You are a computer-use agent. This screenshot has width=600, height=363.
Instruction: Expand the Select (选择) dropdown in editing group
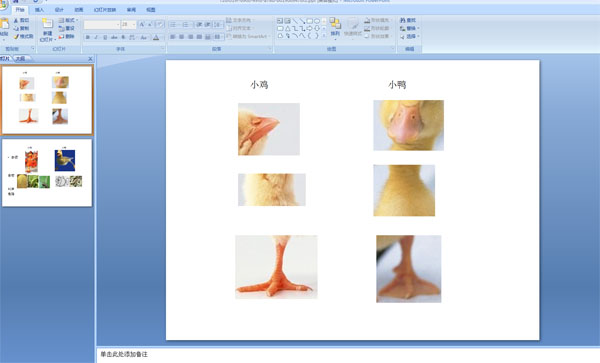410,36
